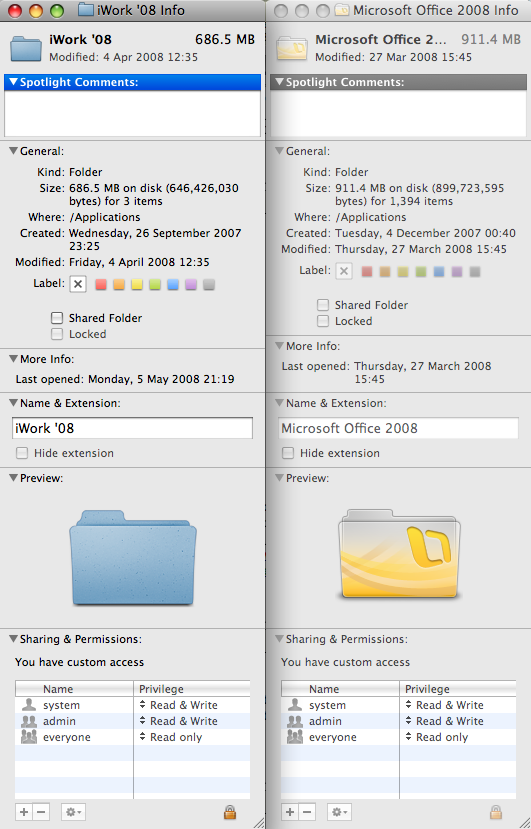Collapse Name & Extension in iWork window
Screen dimensions: 531x829
pos(13,403)
